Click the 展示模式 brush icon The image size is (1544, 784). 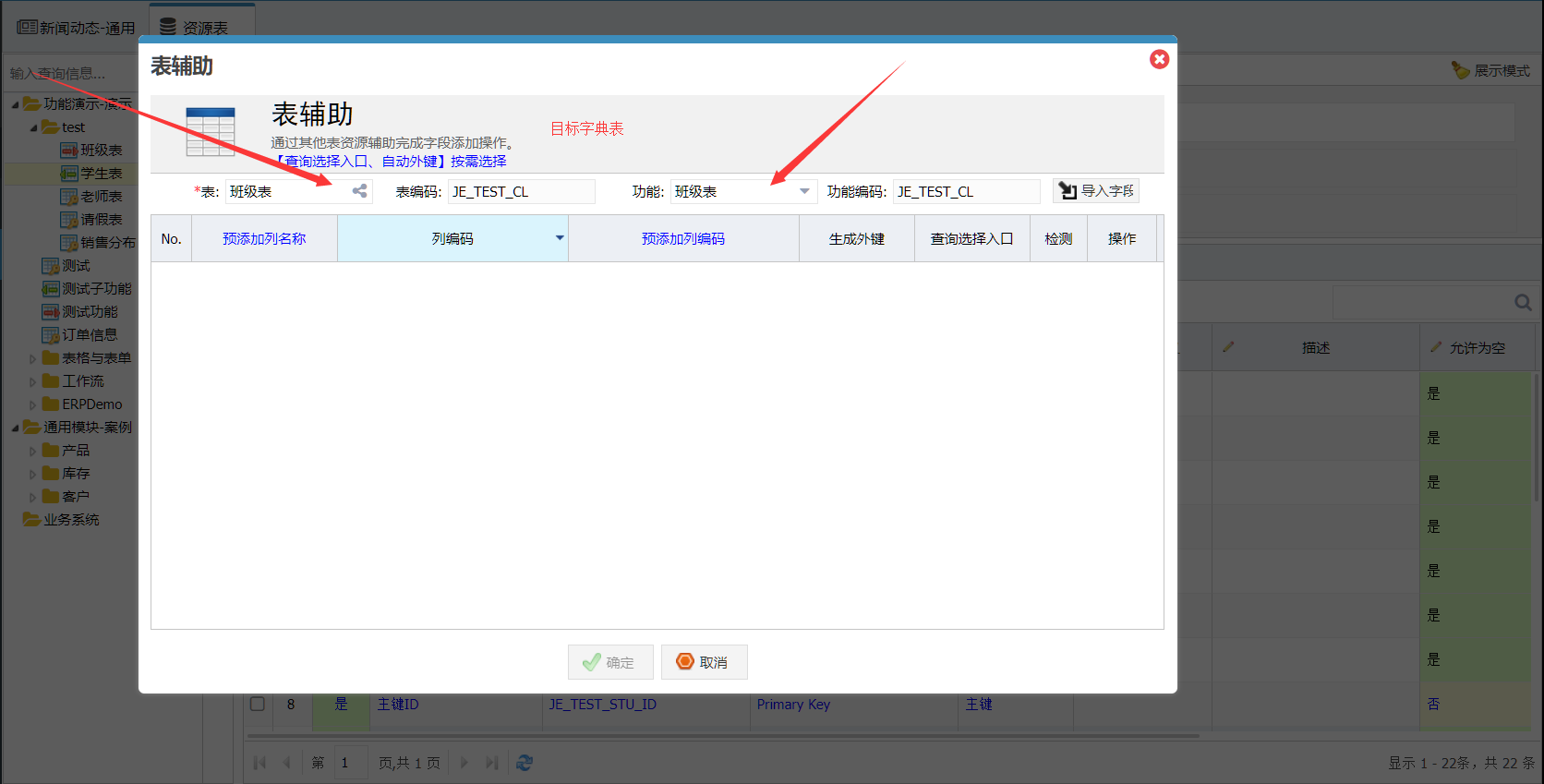pyautogui.click(x=1460, y=70)
